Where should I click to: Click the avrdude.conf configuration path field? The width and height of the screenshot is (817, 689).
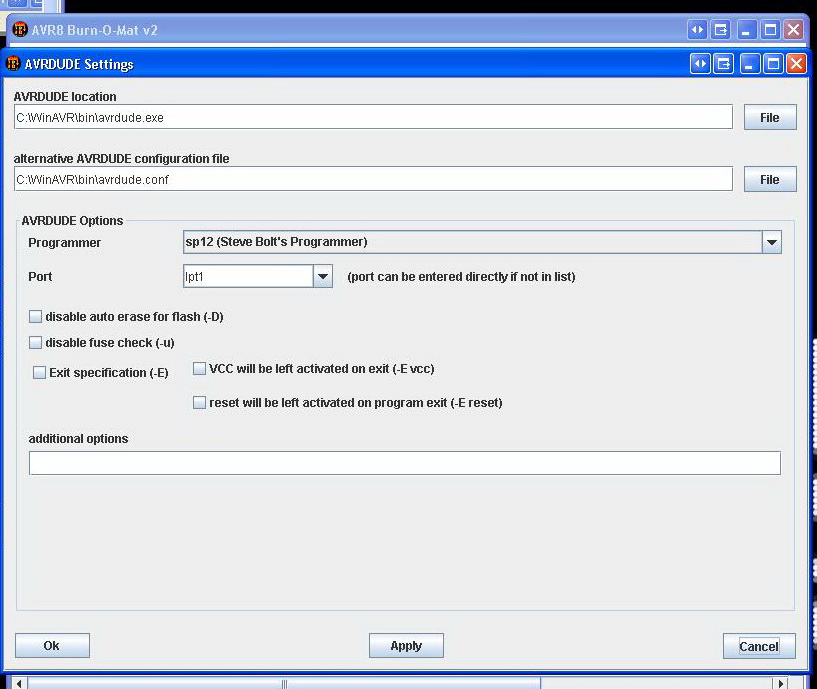point(373,179)
